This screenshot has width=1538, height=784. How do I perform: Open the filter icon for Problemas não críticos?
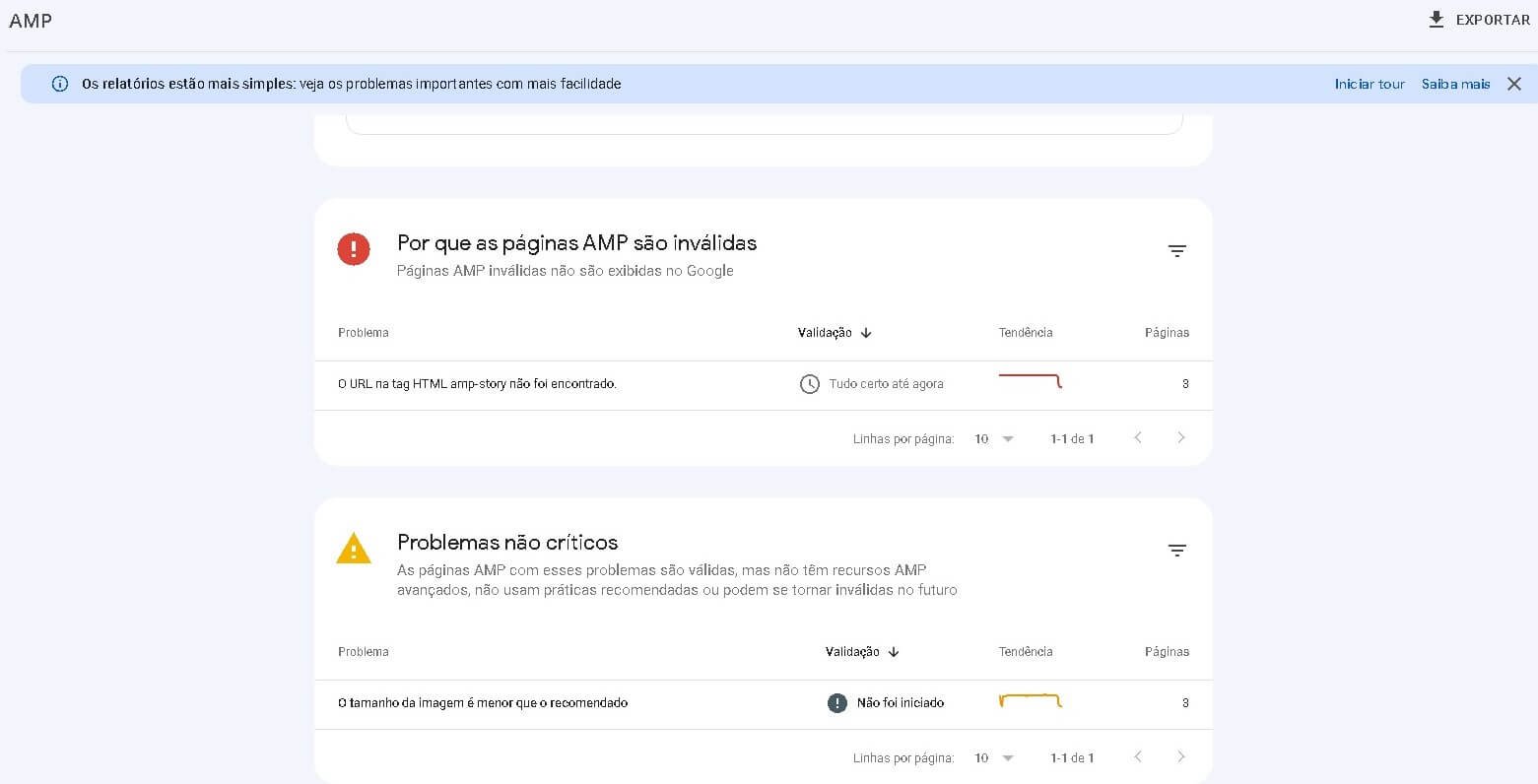tap(1176, 551)
